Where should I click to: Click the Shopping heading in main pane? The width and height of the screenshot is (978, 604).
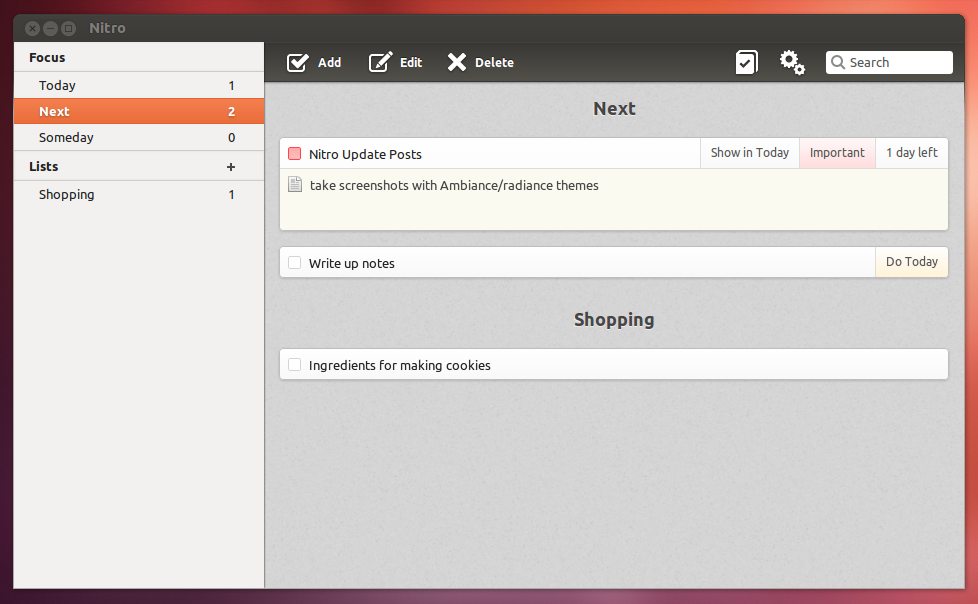point(614,319)
